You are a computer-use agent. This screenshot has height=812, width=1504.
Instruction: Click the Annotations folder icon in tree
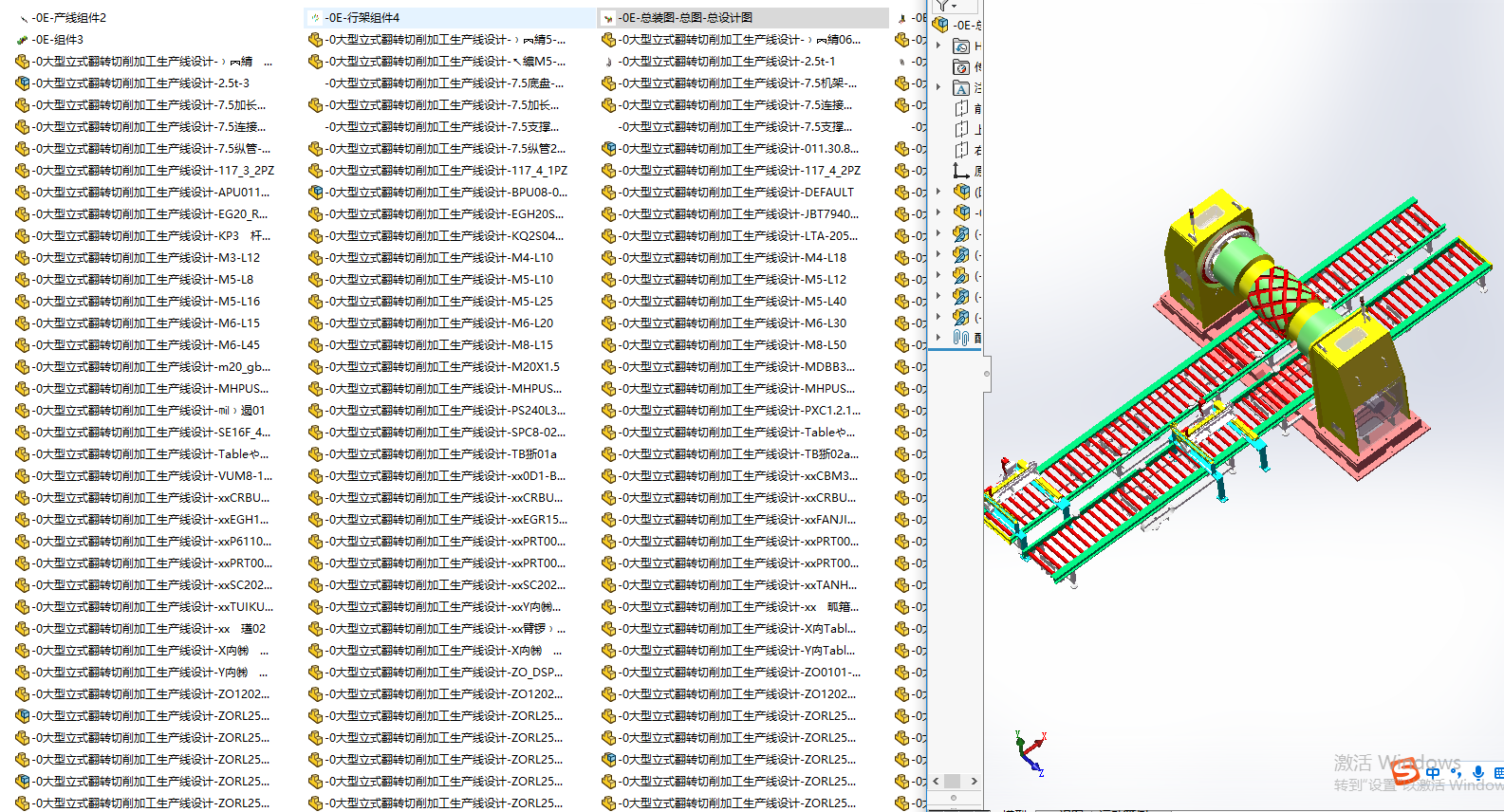(961, 88)
